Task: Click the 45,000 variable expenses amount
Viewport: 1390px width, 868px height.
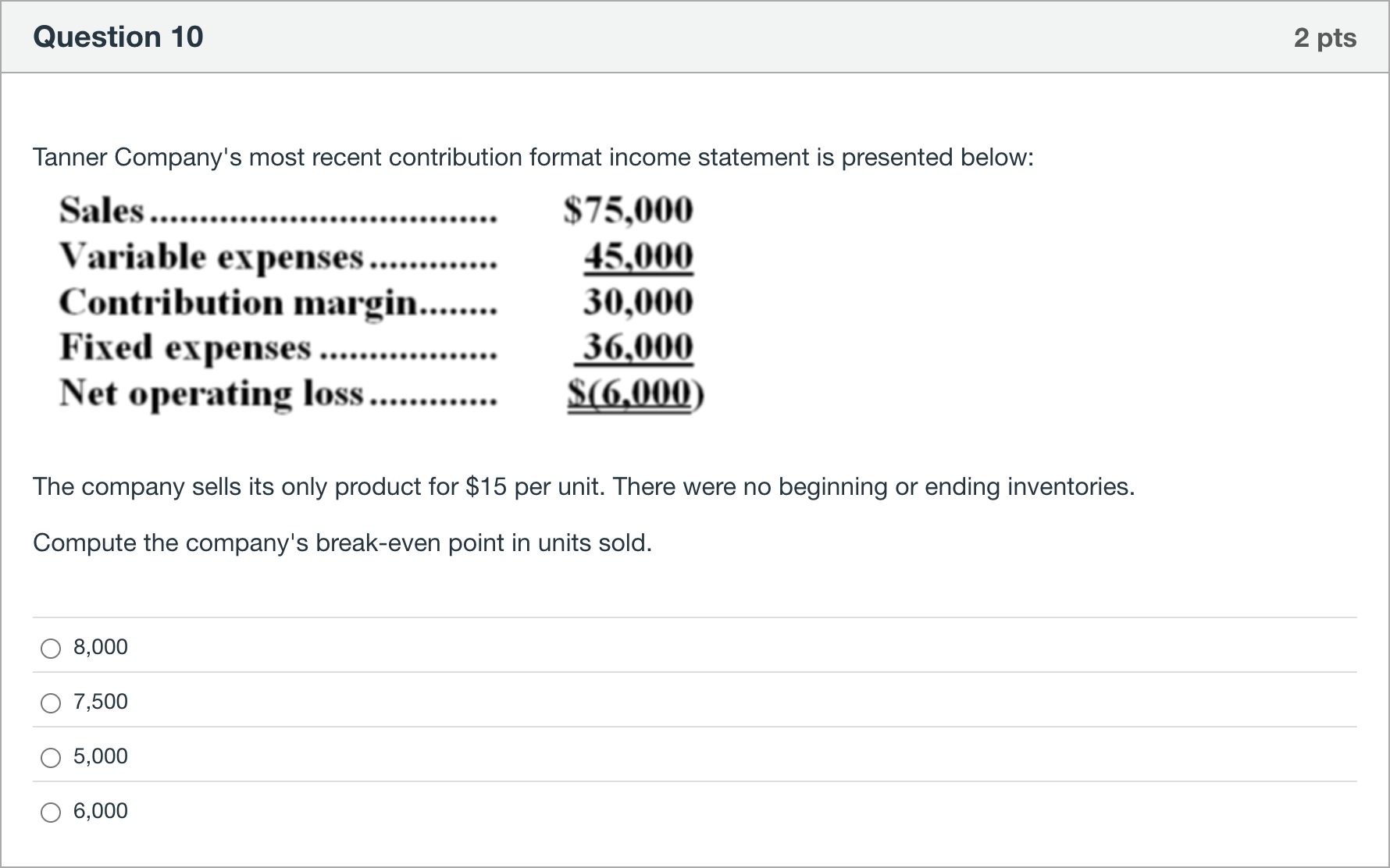Action: coord(639,256)
